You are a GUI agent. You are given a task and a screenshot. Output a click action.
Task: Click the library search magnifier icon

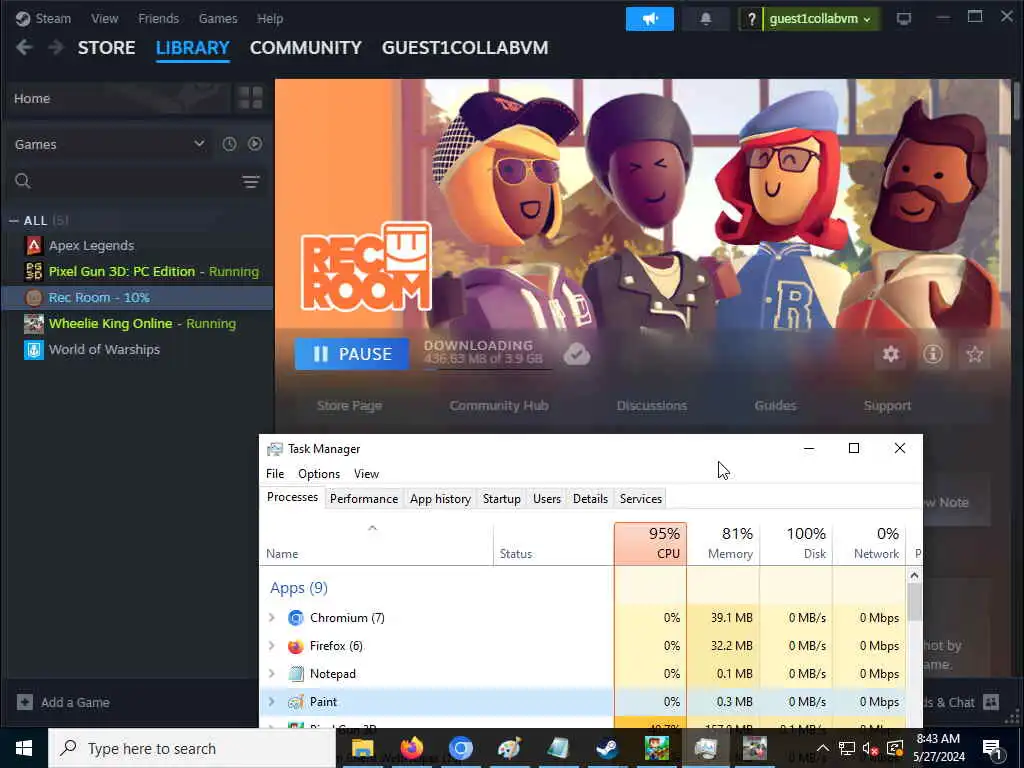(x=23, y=181)
